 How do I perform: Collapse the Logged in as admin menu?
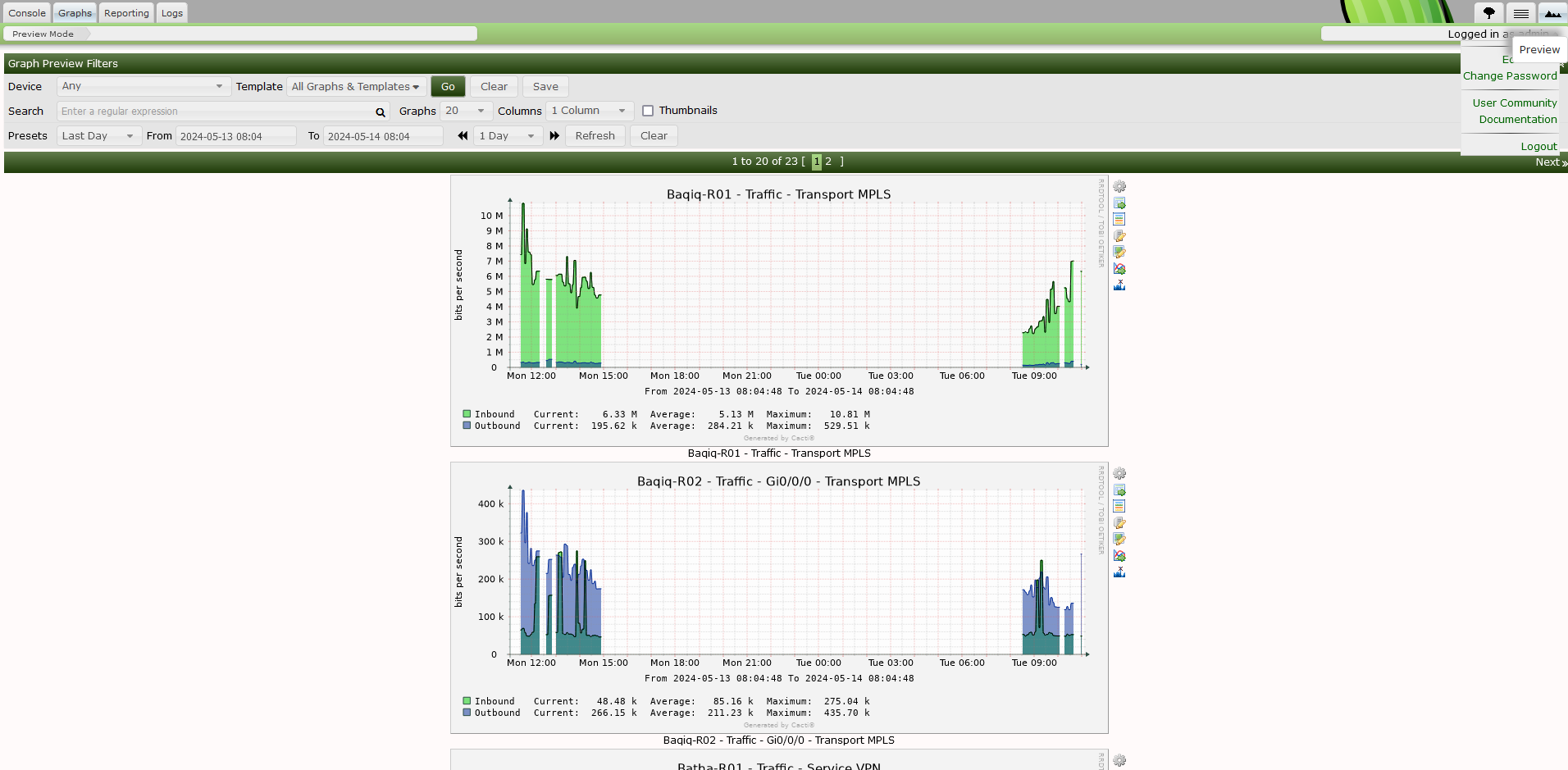click(1497, 34)
